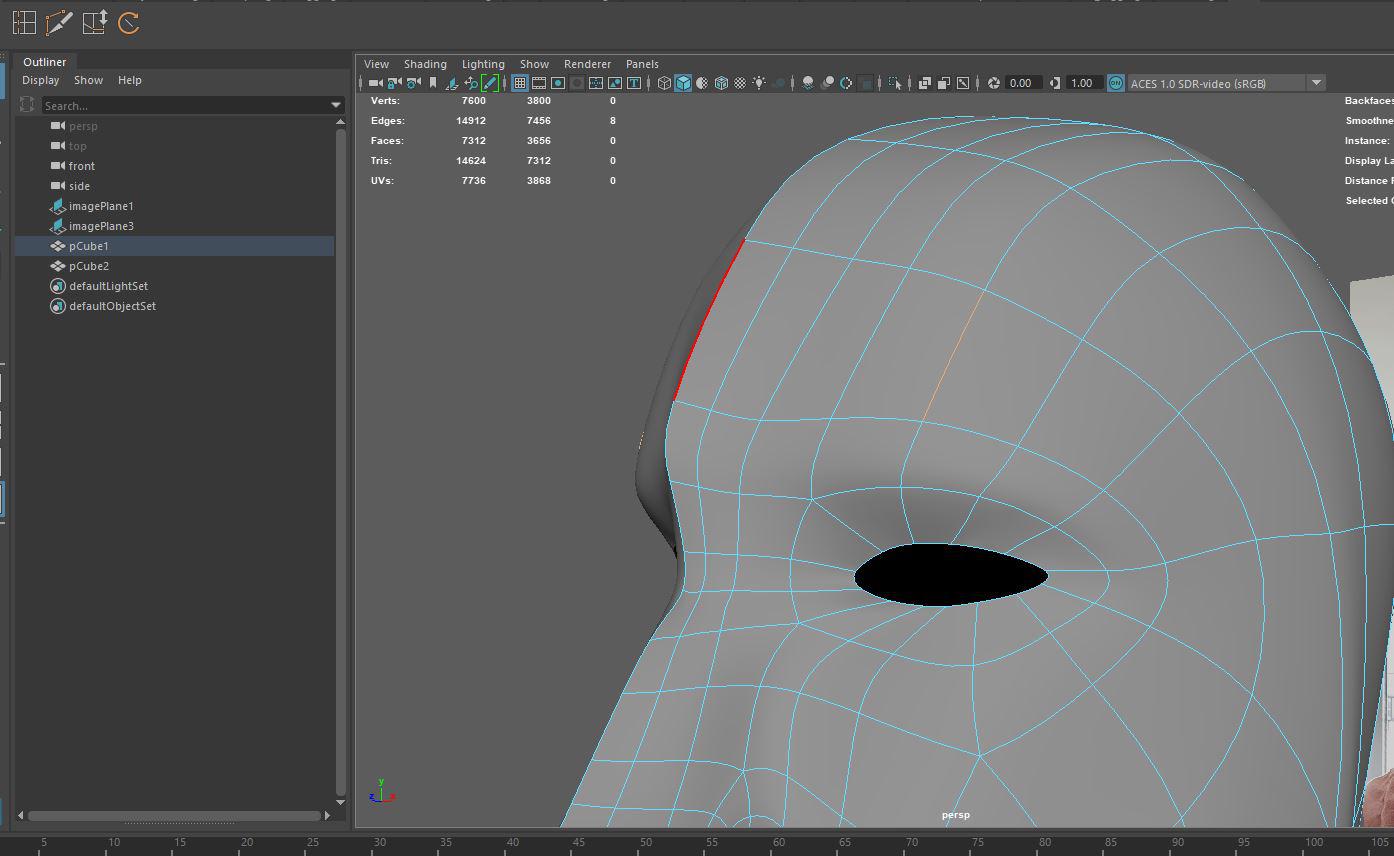Toggle the film gate display icon
This screenshot has width=1394, height=856.
point(538,83)
